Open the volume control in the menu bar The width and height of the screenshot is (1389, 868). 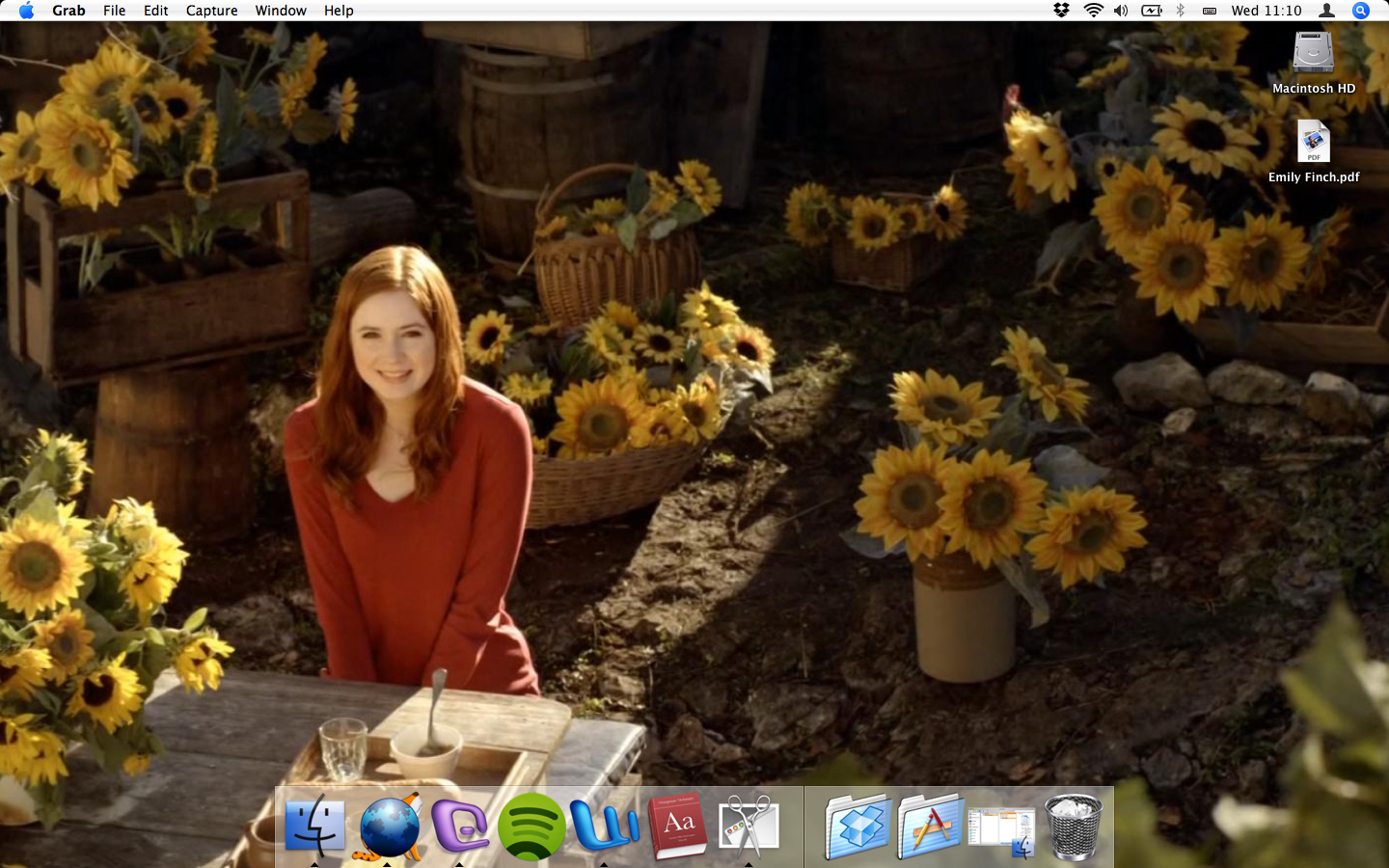click(1121, 11)
